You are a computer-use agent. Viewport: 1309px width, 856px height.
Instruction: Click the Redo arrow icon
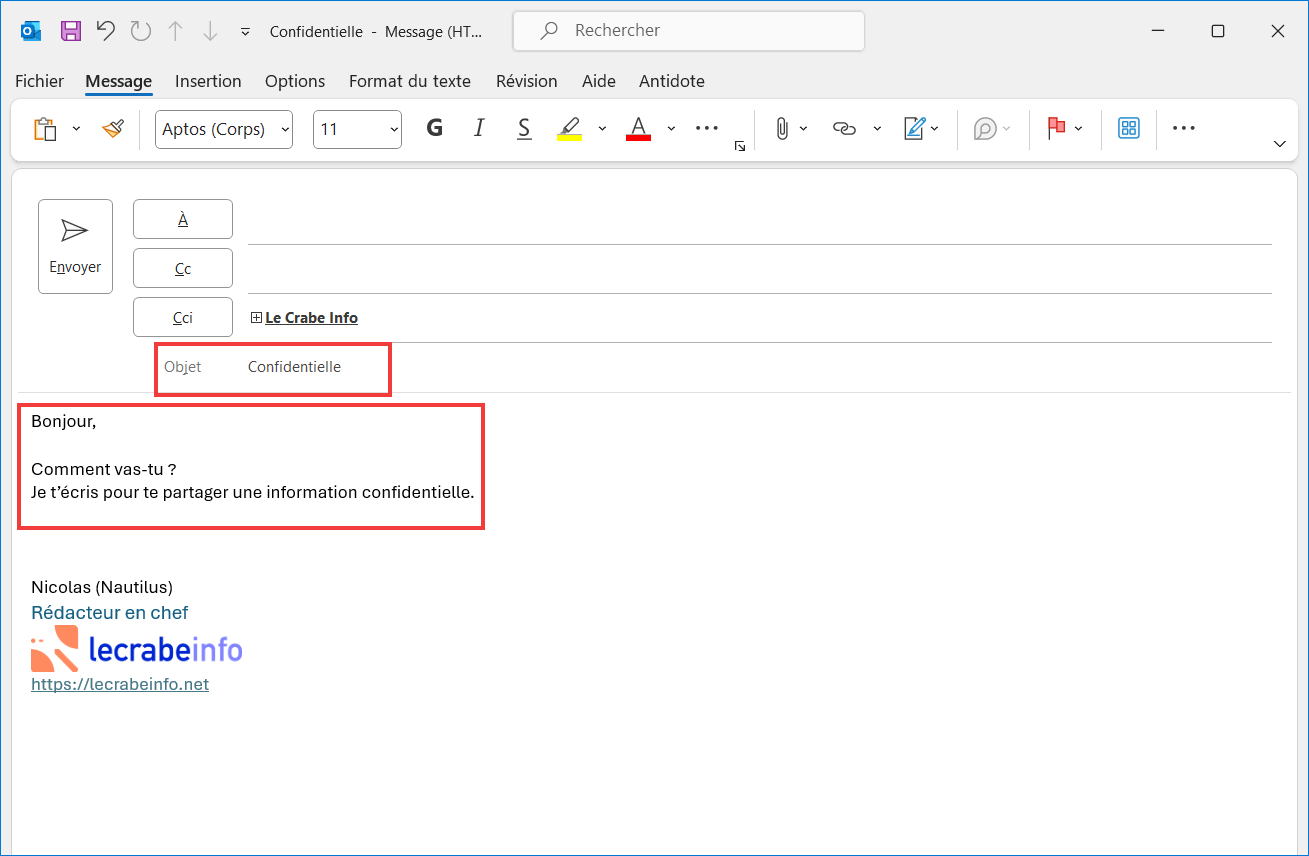[141, 31]
